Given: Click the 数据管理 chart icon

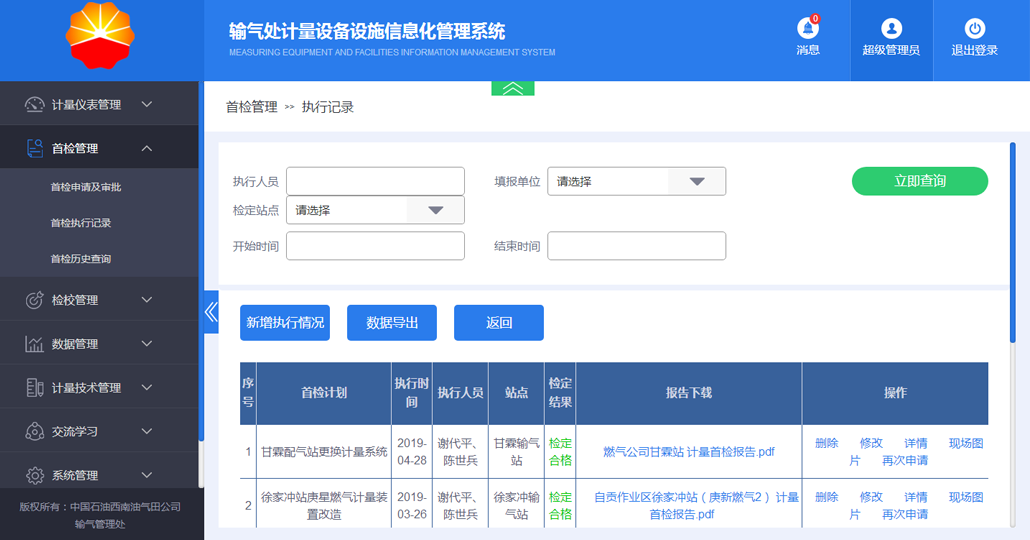Looking at the screenshot, I should 34,344.
